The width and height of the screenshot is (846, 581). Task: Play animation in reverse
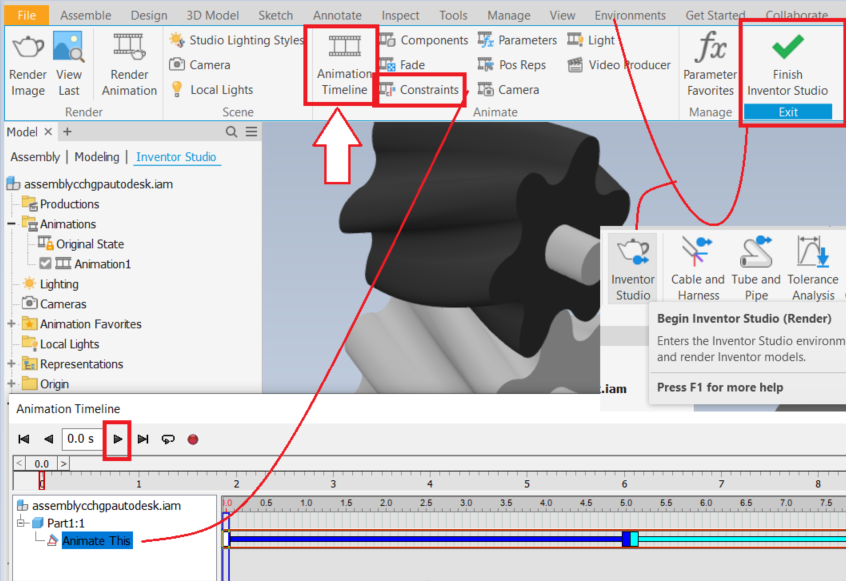click(49, 439)
